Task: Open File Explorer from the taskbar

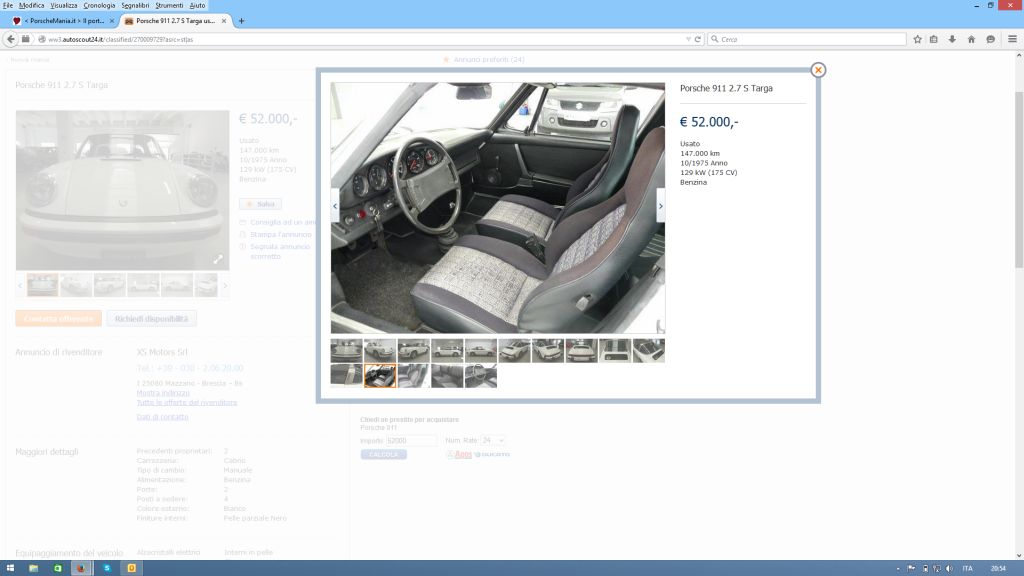Action: [33, 568]
